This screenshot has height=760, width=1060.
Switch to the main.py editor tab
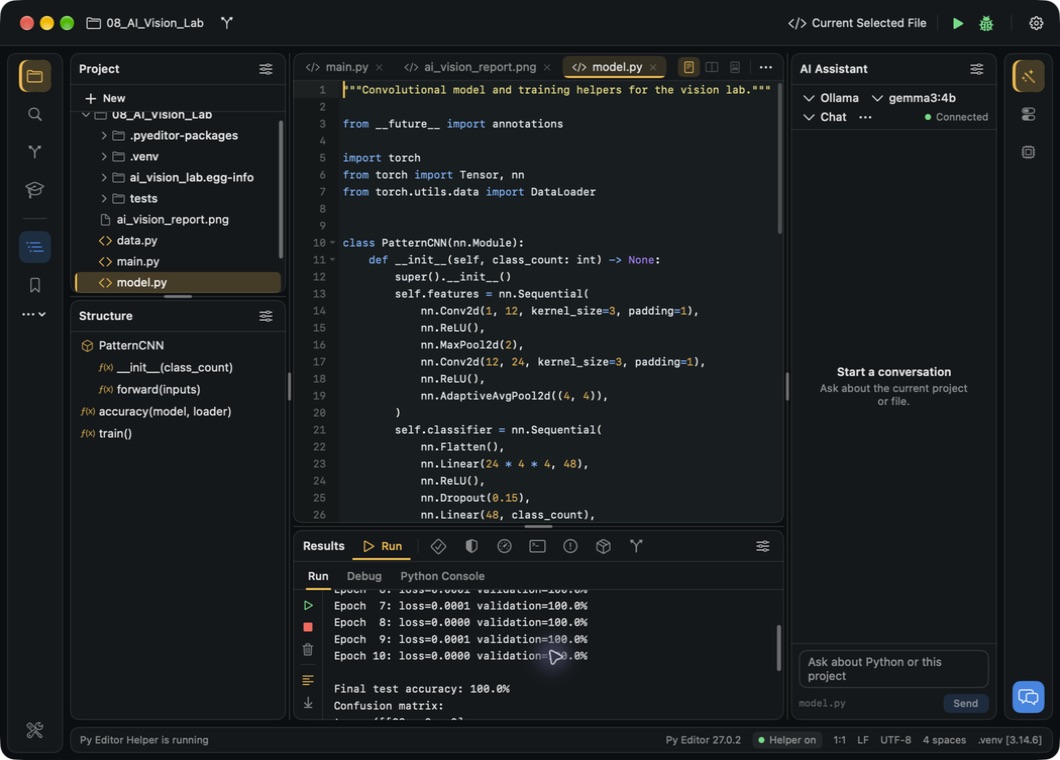[344, 67]
